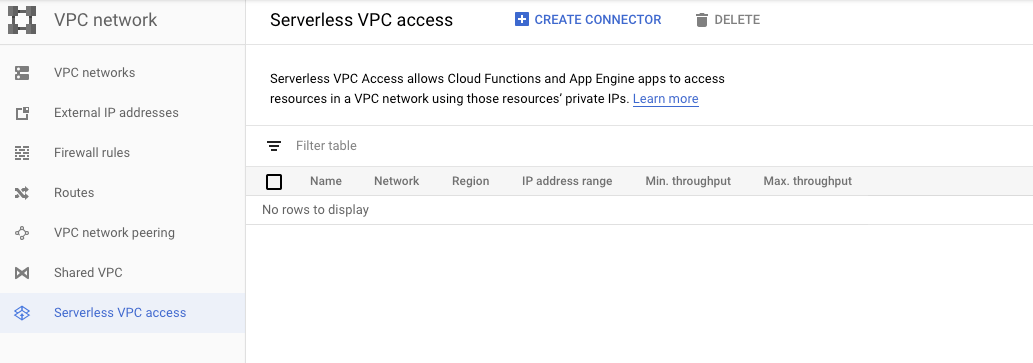Click the VPC networks sidebar icon
The width and height of the screenshot is (1033, 363).
(22, 73)
